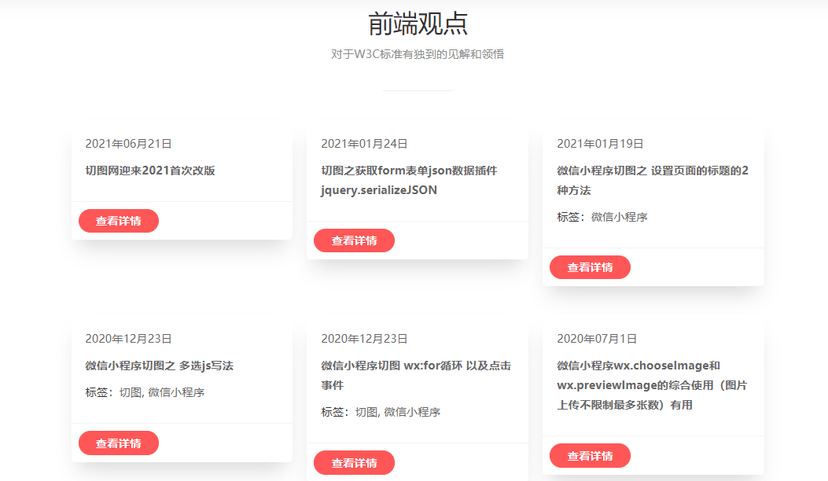Viewport: 828px width, 481px height.
Task: Click the 前端观点 section heading
Action: pyautogui.click(x=418, y=24)
